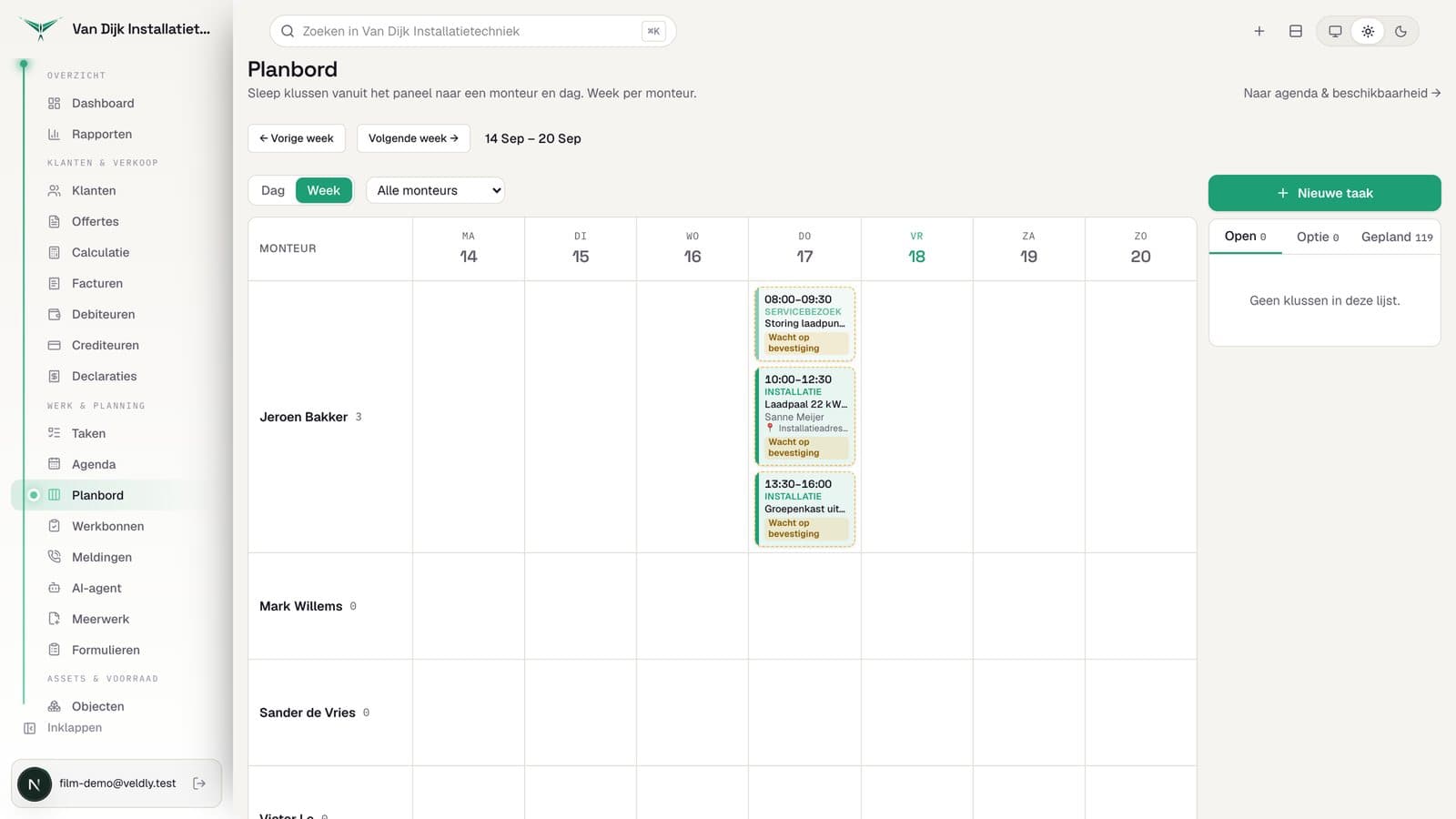Open the Offertes document icon

point(54,222)
